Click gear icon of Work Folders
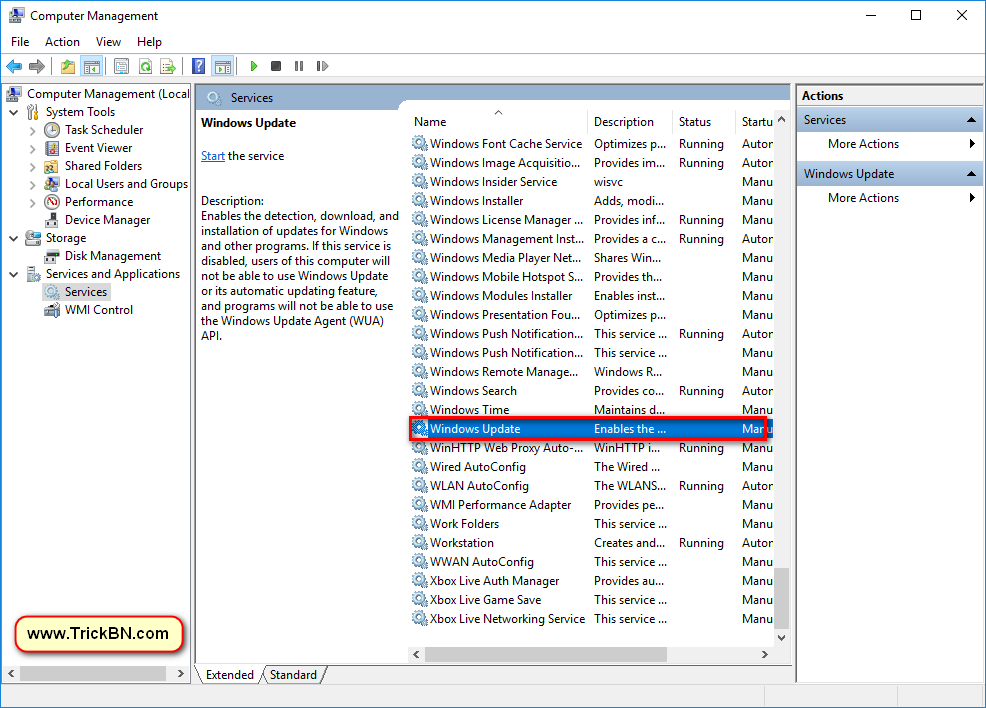 pyautogui.click(x=419, y=523)
